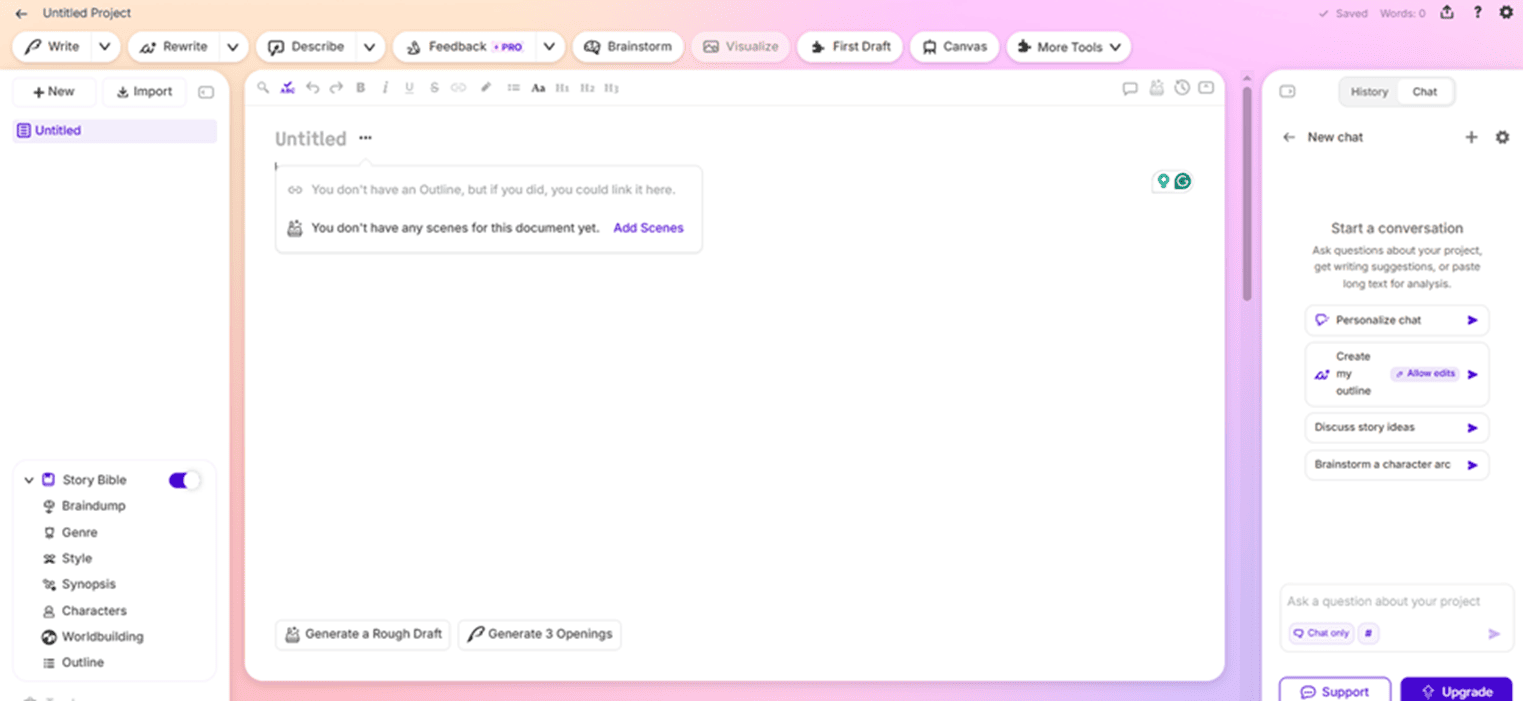The height and width of the screenshot is (701, 1523).
Task: Open the comments speech bubble icon
Action: (1130, 88)
